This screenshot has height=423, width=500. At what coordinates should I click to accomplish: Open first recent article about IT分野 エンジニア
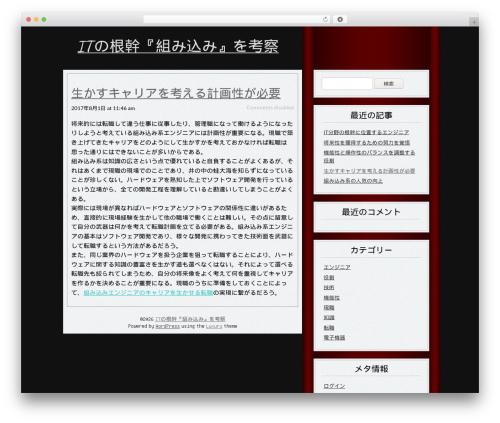366,132
